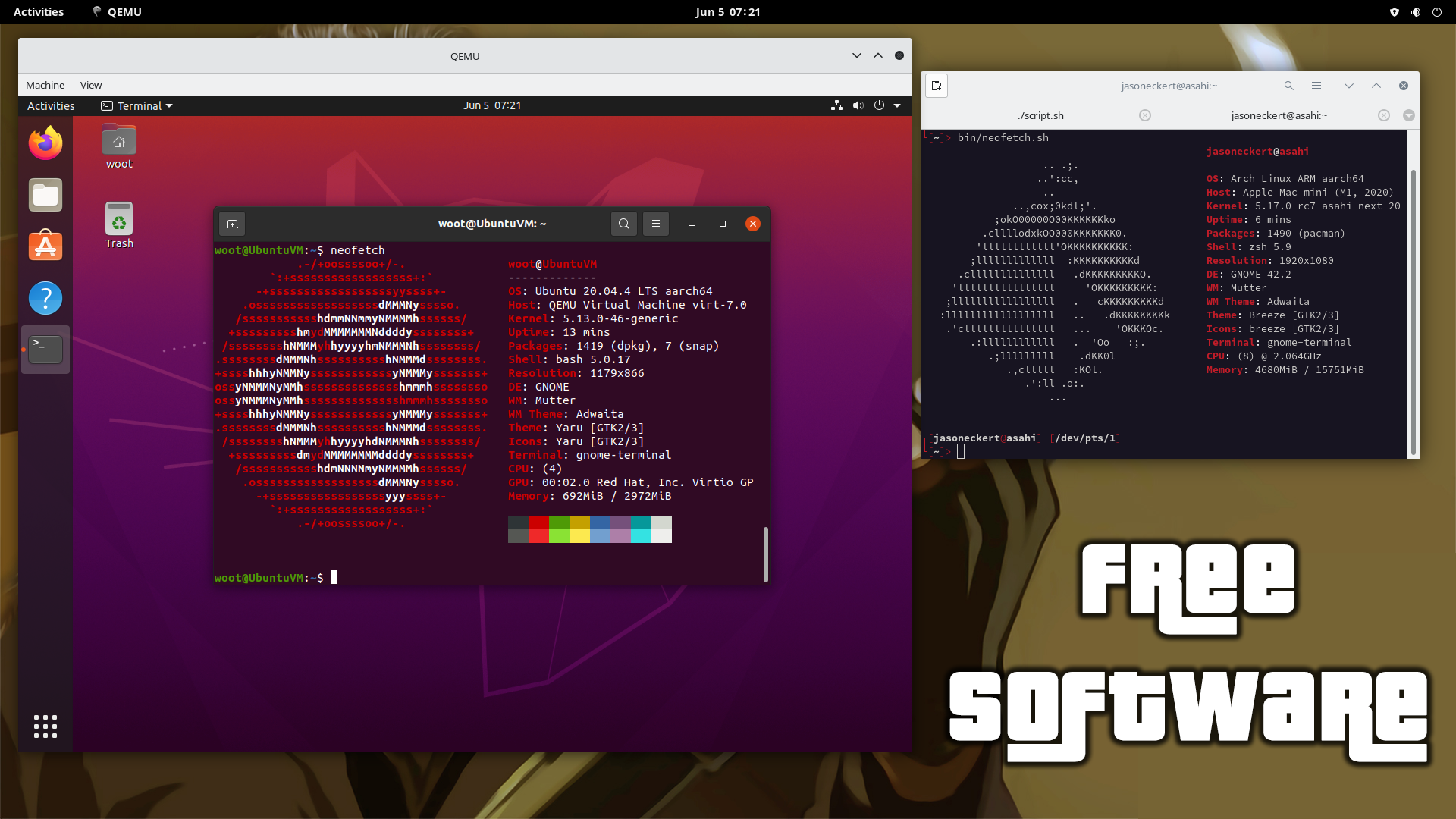This screenshot has height=819, width=1456.
Task: Click the virtual network icon in the VM top bar
Action: click(836, 105)
